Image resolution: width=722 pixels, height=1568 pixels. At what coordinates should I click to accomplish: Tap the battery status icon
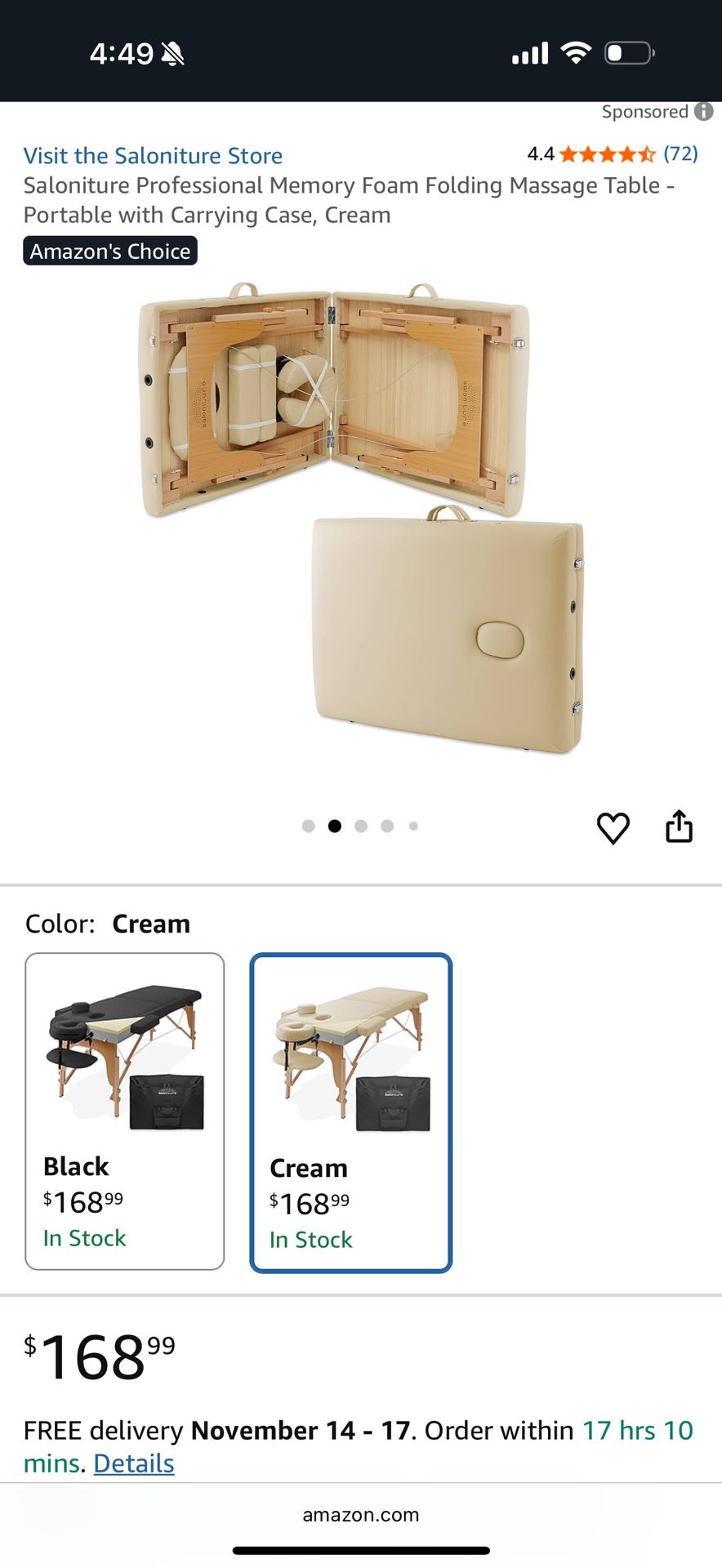(629, 53)
